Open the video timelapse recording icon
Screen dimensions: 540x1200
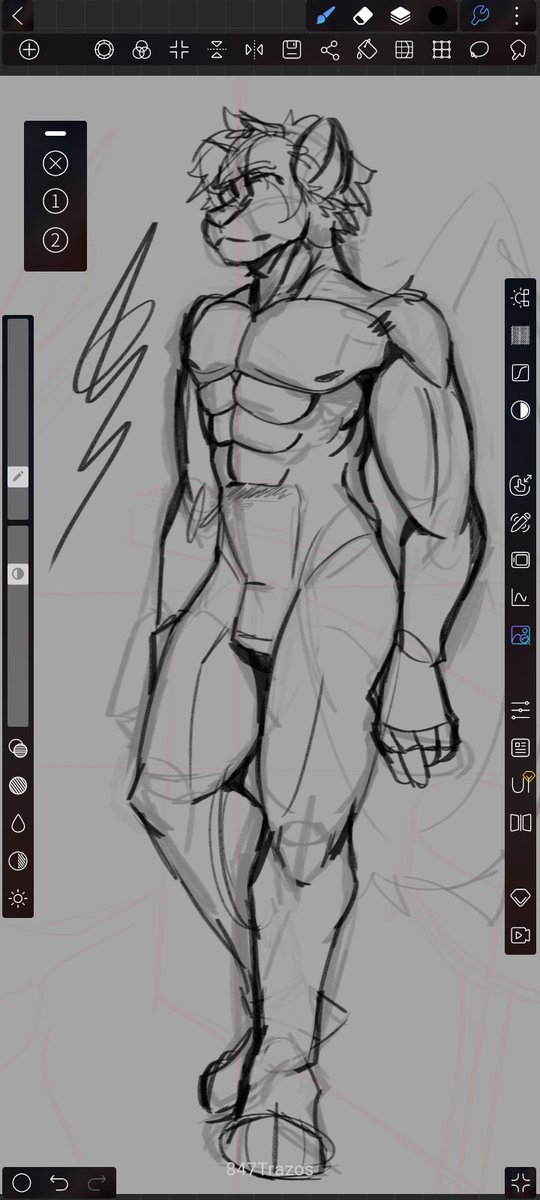pos(520,936)
